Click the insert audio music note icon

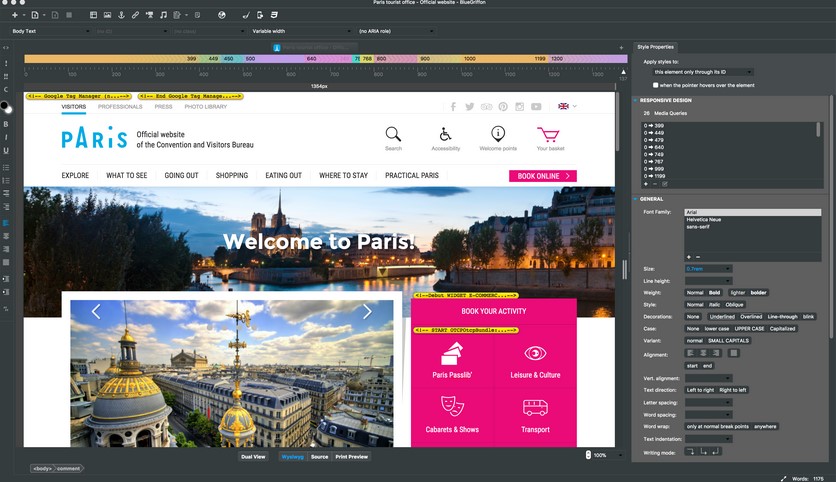pos(163,15)
